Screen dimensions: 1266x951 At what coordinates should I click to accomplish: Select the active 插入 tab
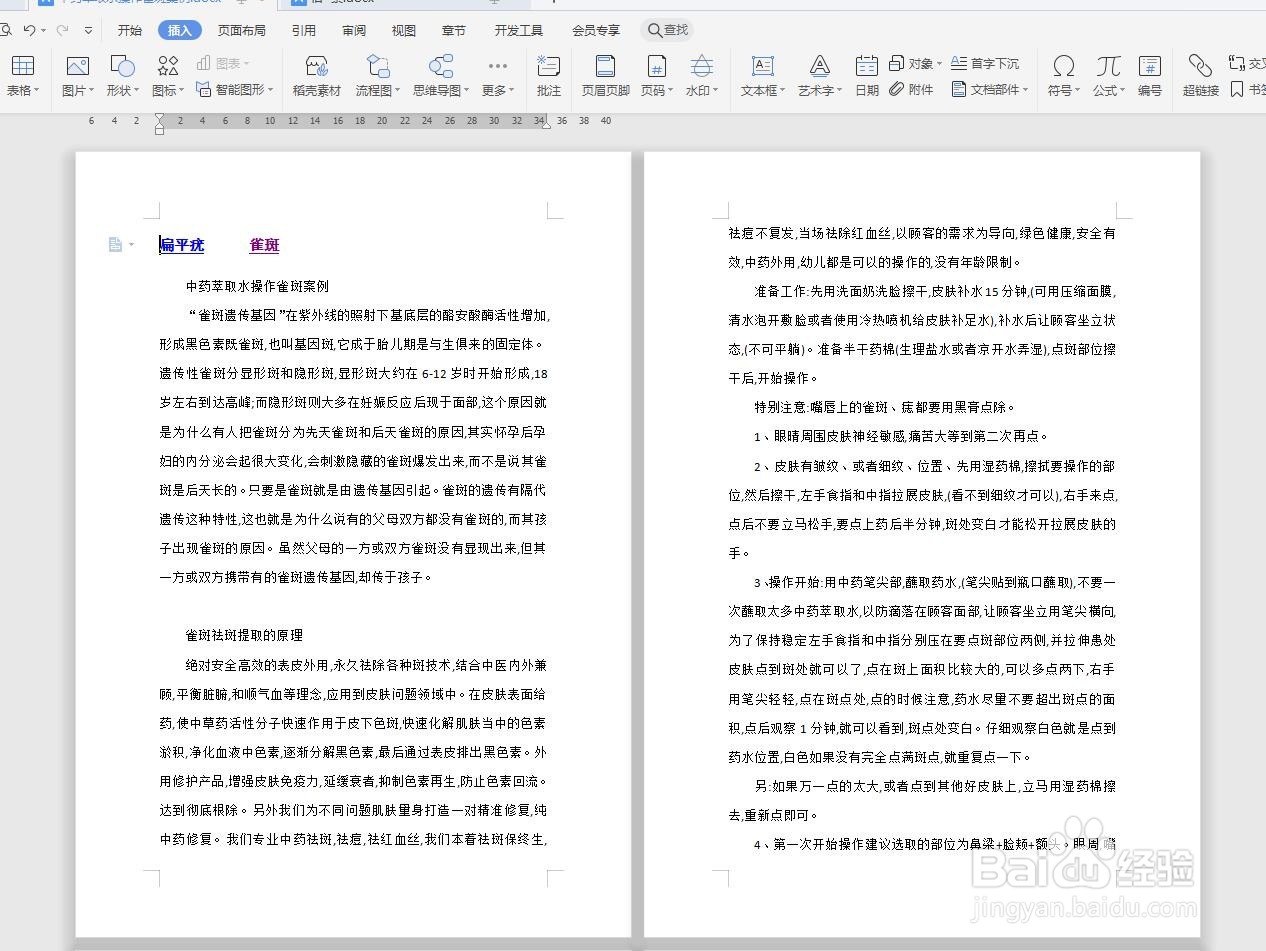pos(180,30)
